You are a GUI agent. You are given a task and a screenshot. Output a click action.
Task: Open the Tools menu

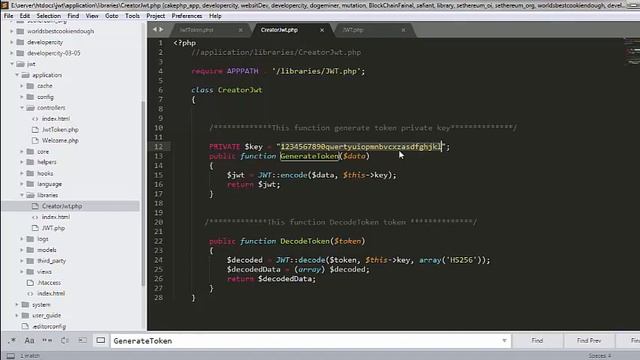pyautogui.click(x=132, y=16)
